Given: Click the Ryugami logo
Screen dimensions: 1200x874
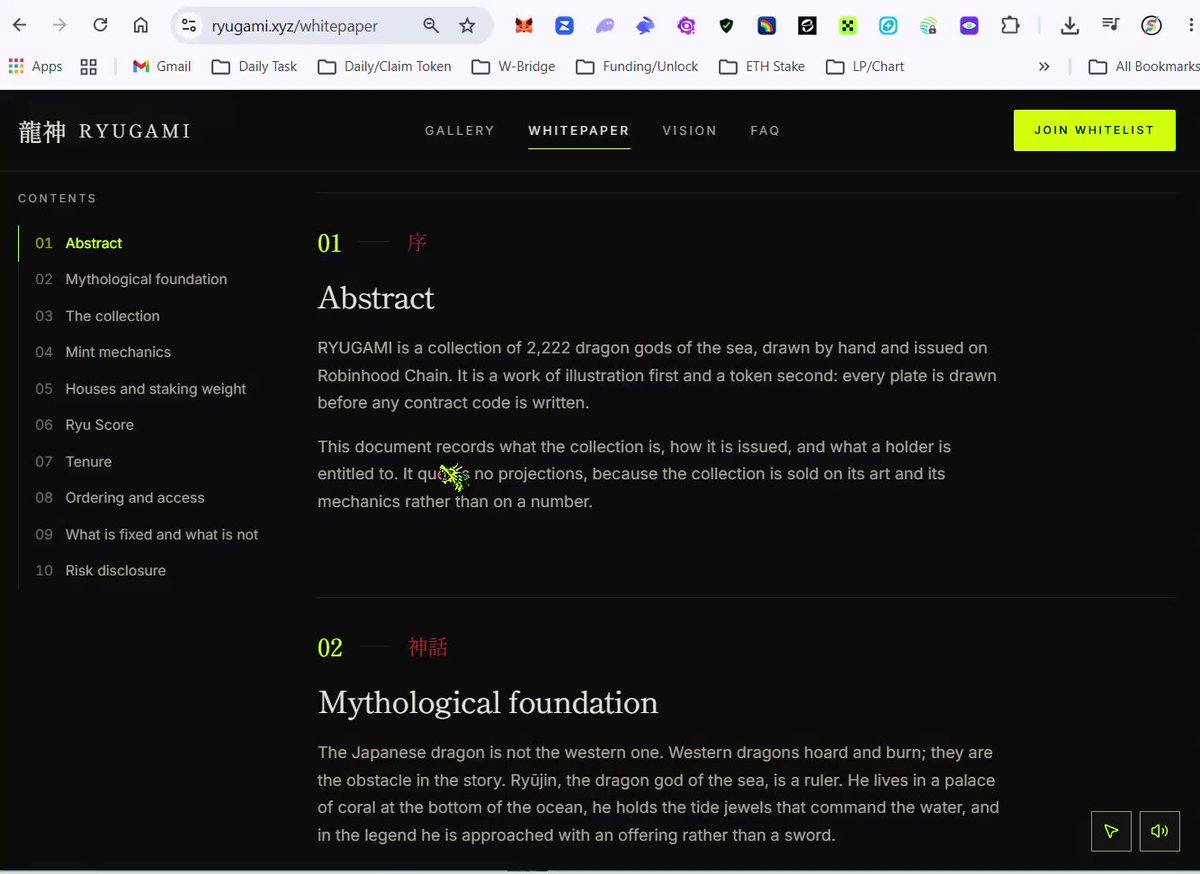Looking at the screenshot, I should (x=105, y=131).
